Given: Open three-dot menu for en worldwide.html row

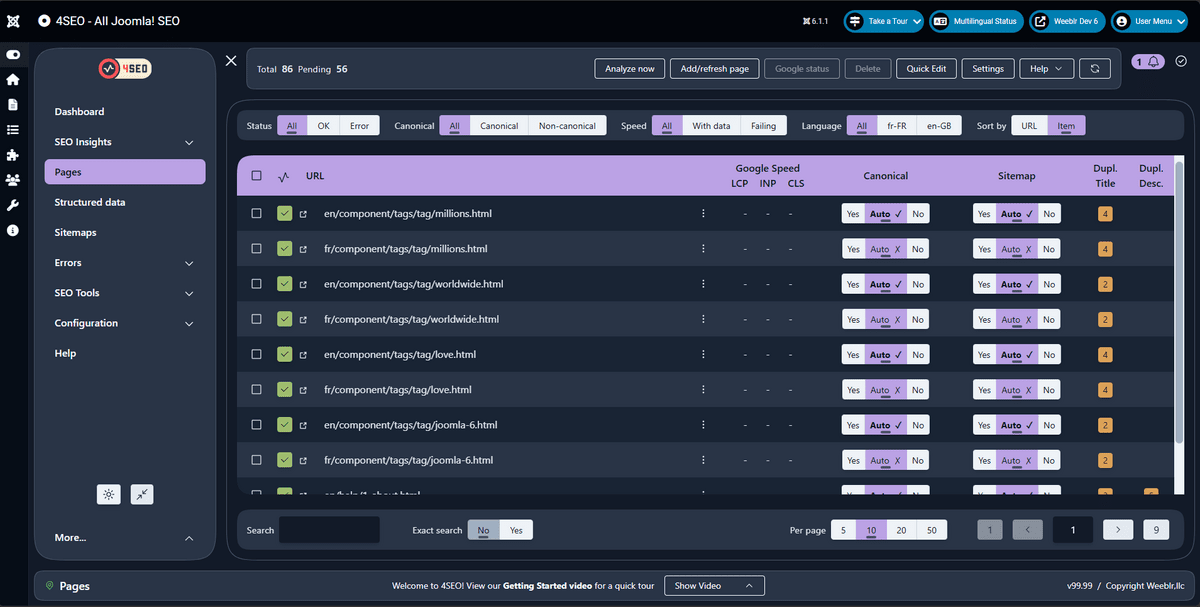Looking at the screenshot, I should point(703,284).
